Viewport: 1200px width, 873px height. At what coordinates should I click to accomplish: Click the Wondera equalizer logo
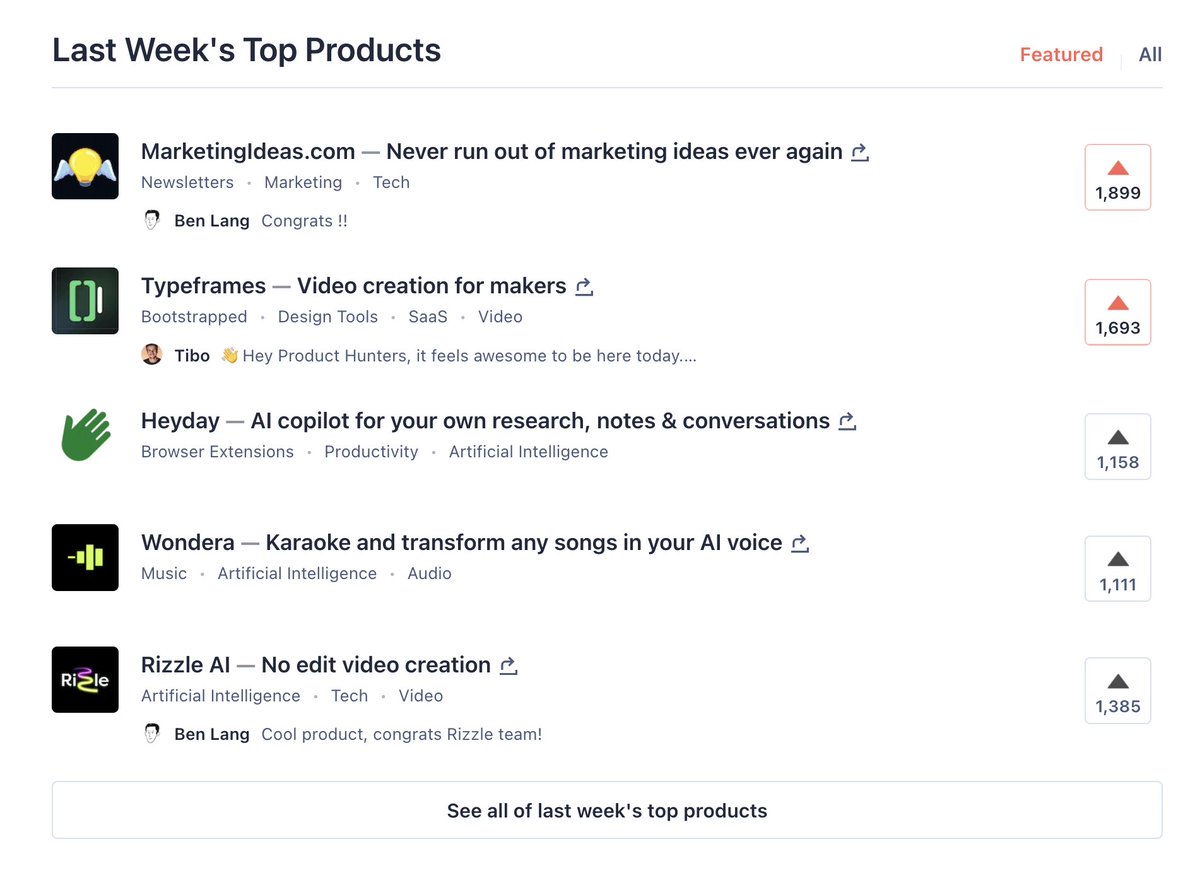pyautogui.click(x=85, y=557)
